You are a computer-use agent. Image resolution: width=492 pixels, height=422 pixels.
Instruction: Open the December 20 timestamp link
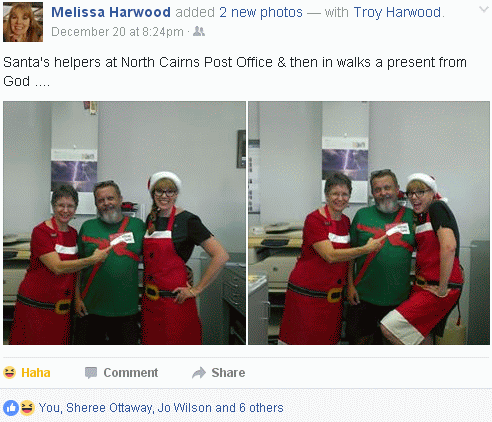point(117,32)
